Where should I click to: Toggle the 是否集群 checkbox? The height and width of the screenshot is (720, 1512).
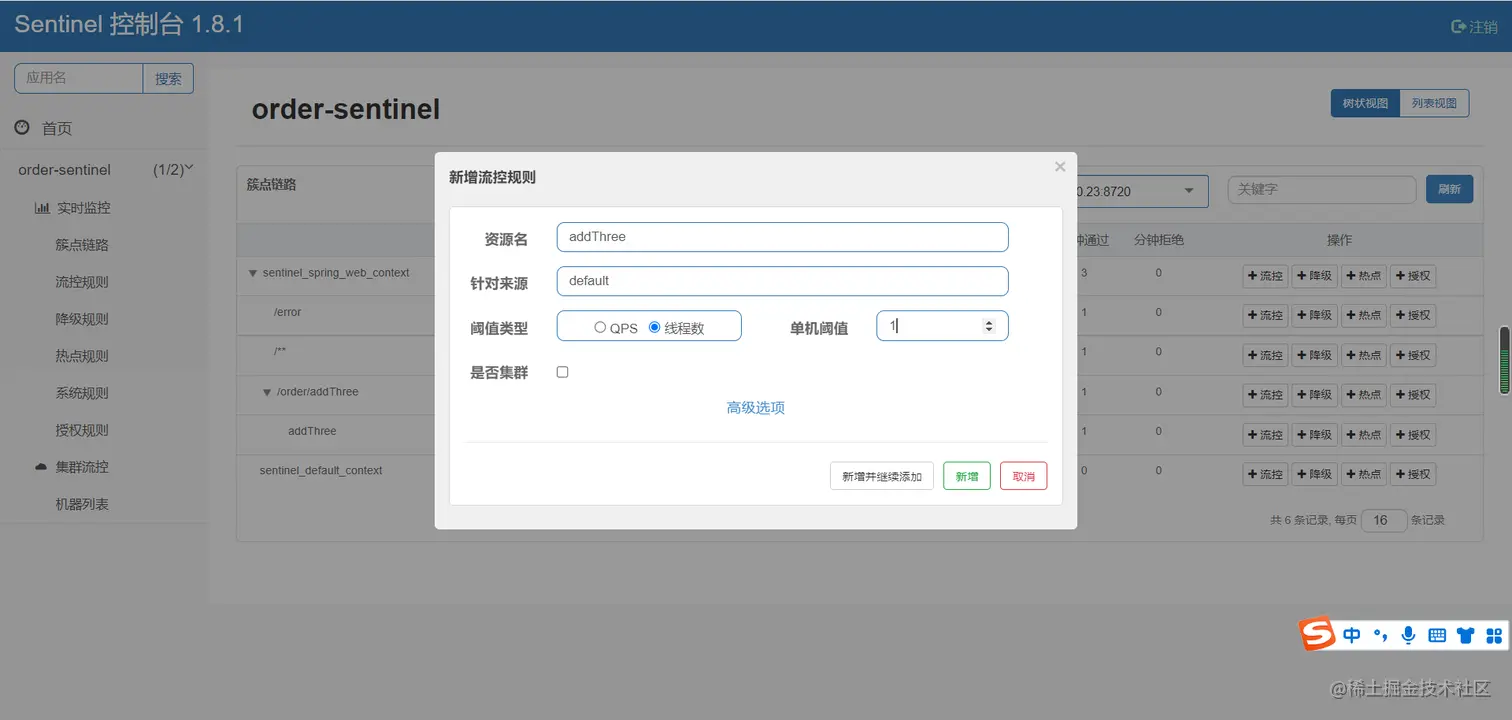[562, 372]
